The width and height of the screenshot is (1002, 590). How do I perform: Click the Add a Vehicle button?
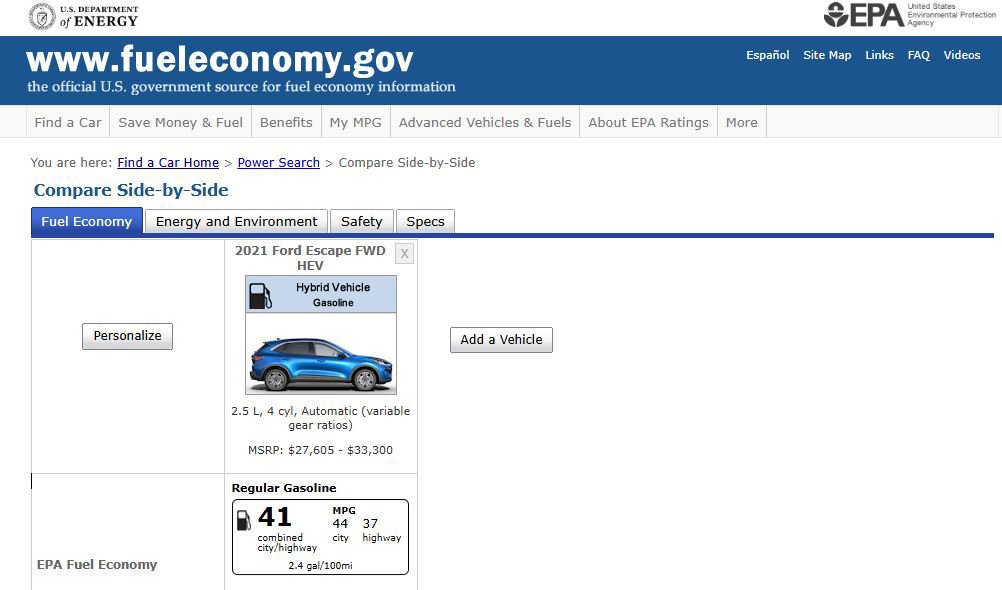tap(501, 340)
